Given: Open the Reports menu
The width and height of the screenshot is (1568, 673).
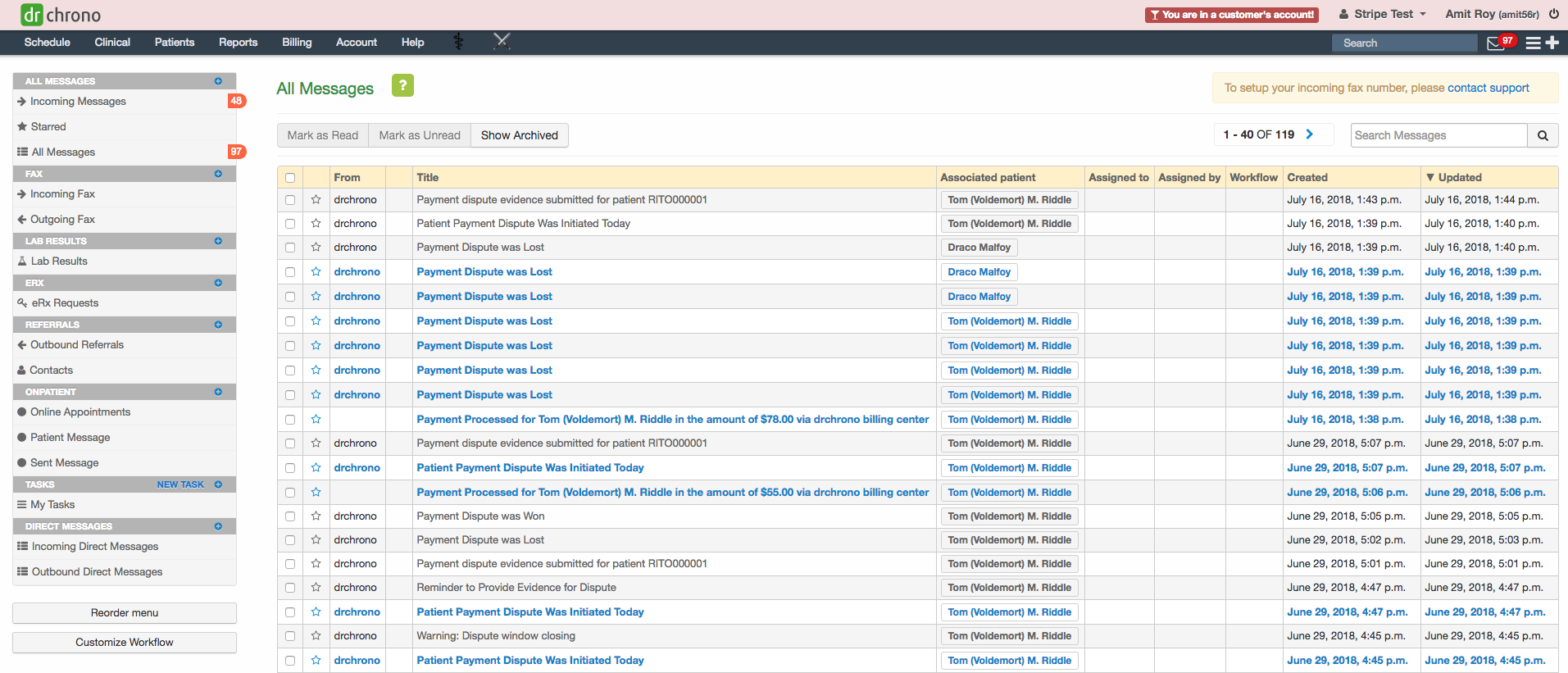Looking at the screenshot, I should [238, 42].
